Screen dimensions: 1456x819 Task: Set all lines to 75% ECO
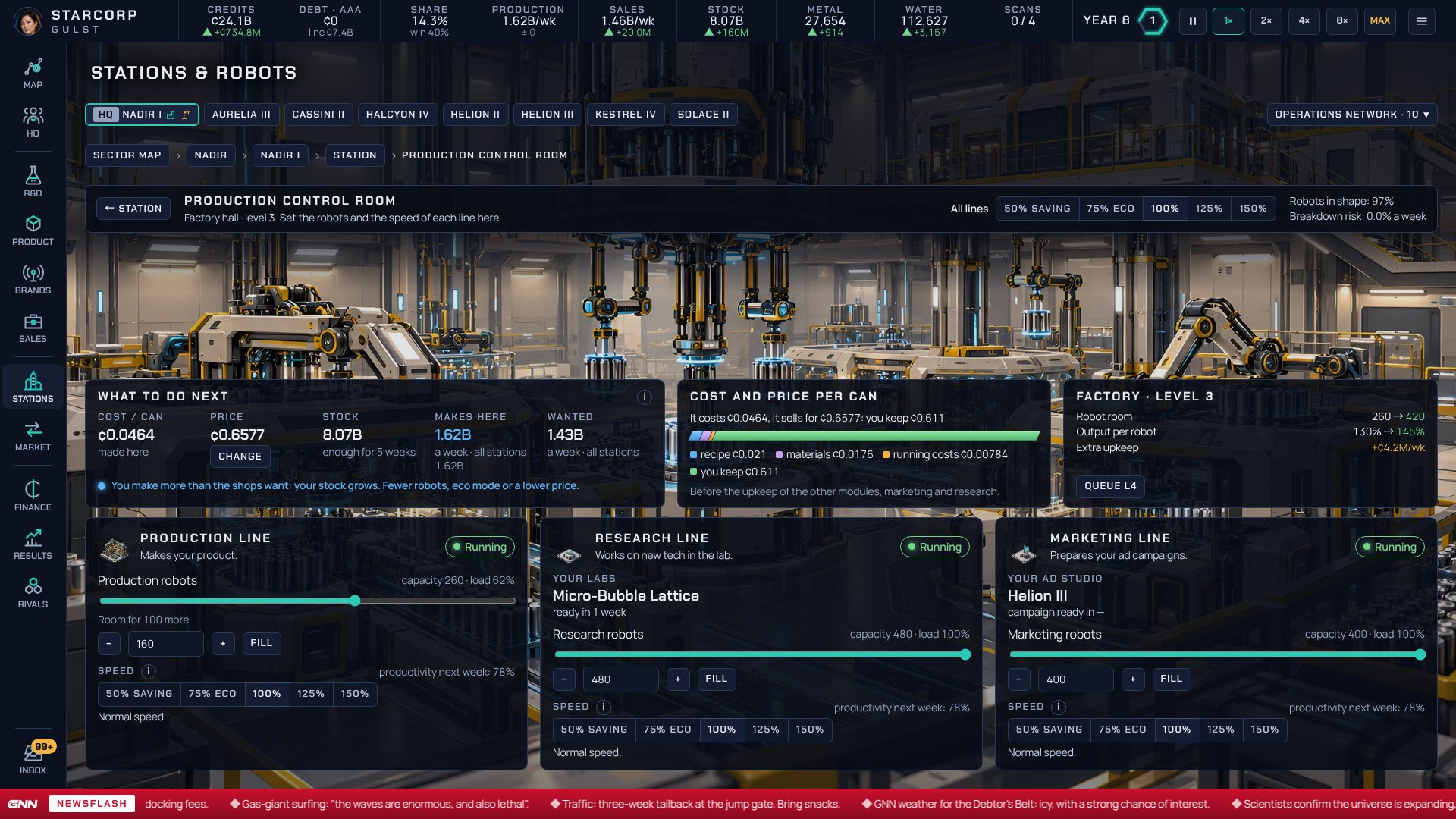1110,209
